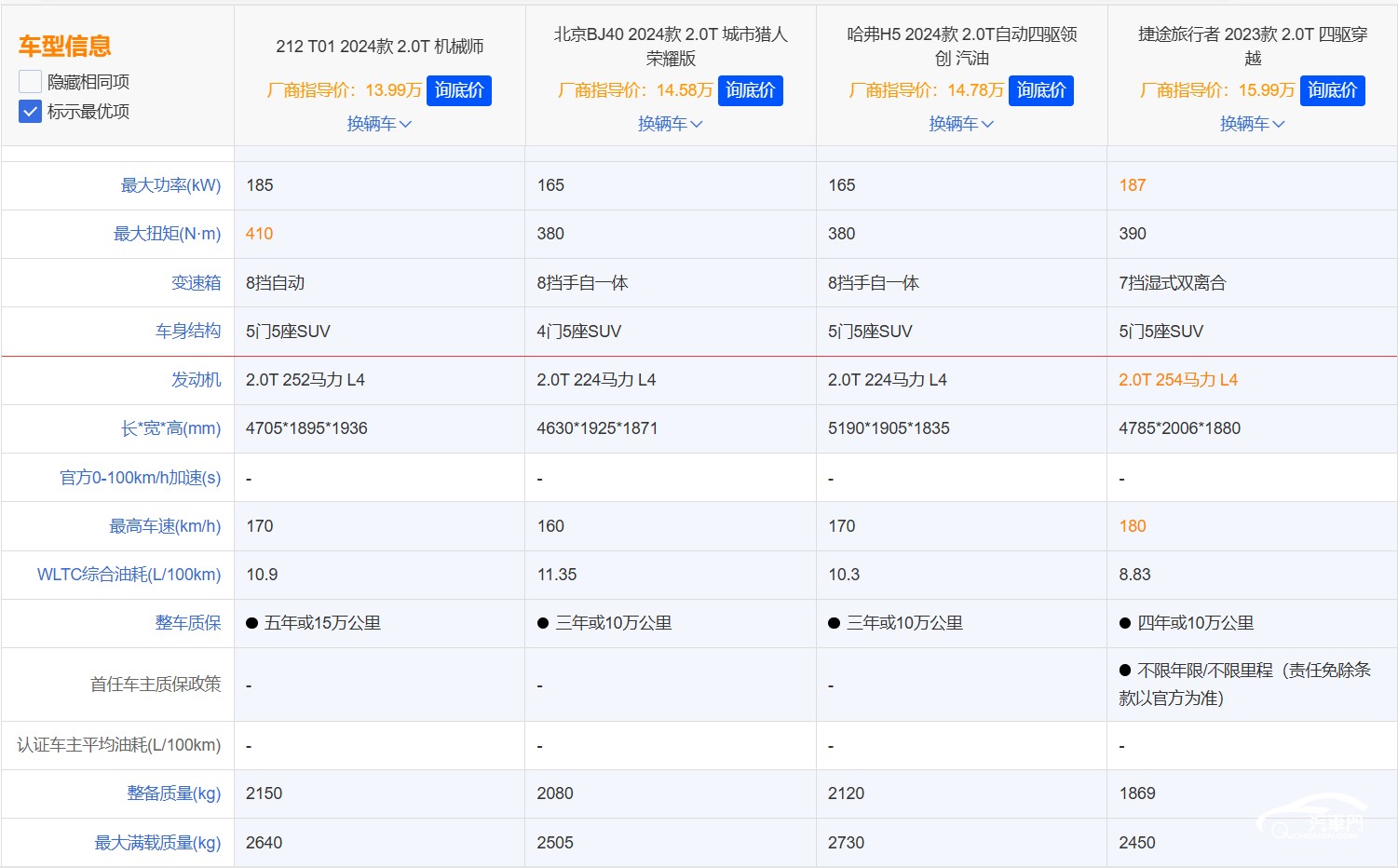Expand 换辆车 dropdown under 北京BJ40
The image size is (1398, 868).
pos(671,124)
